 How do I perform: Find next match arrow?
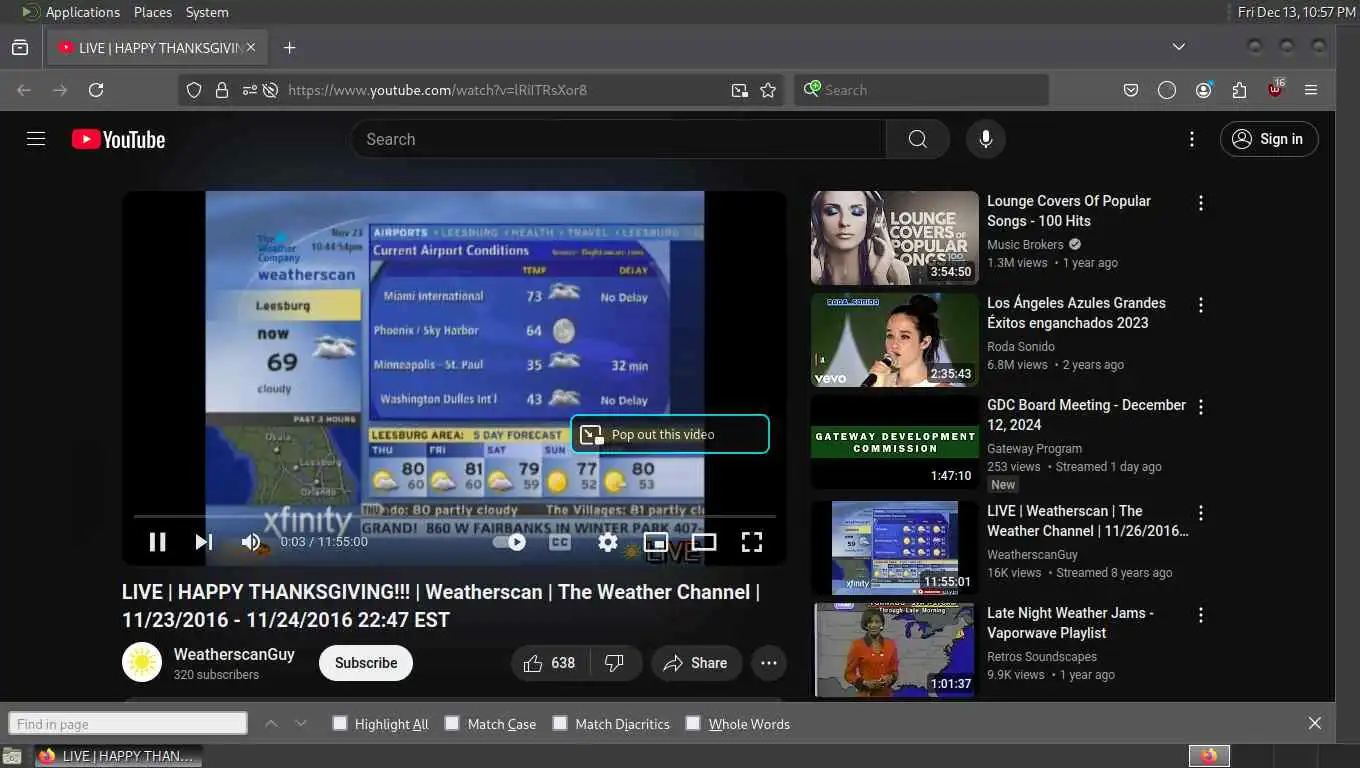[x=301, y=723]
